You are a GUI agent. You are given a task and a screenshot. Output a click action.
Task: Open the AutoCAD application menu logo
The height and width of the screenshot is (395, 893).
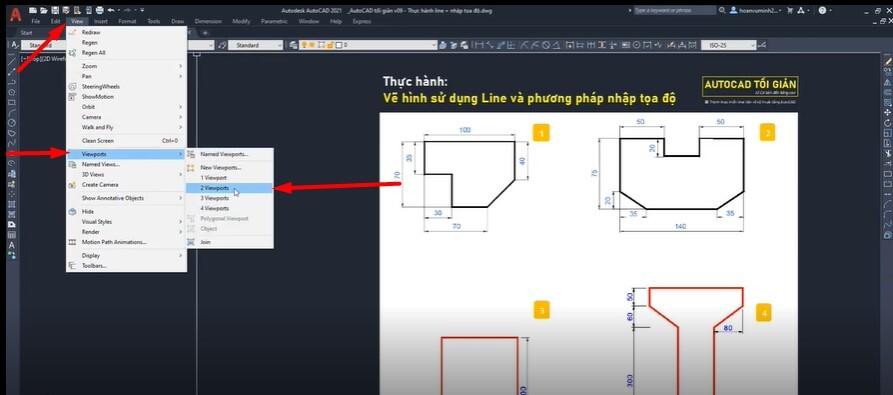pos(15,14)
